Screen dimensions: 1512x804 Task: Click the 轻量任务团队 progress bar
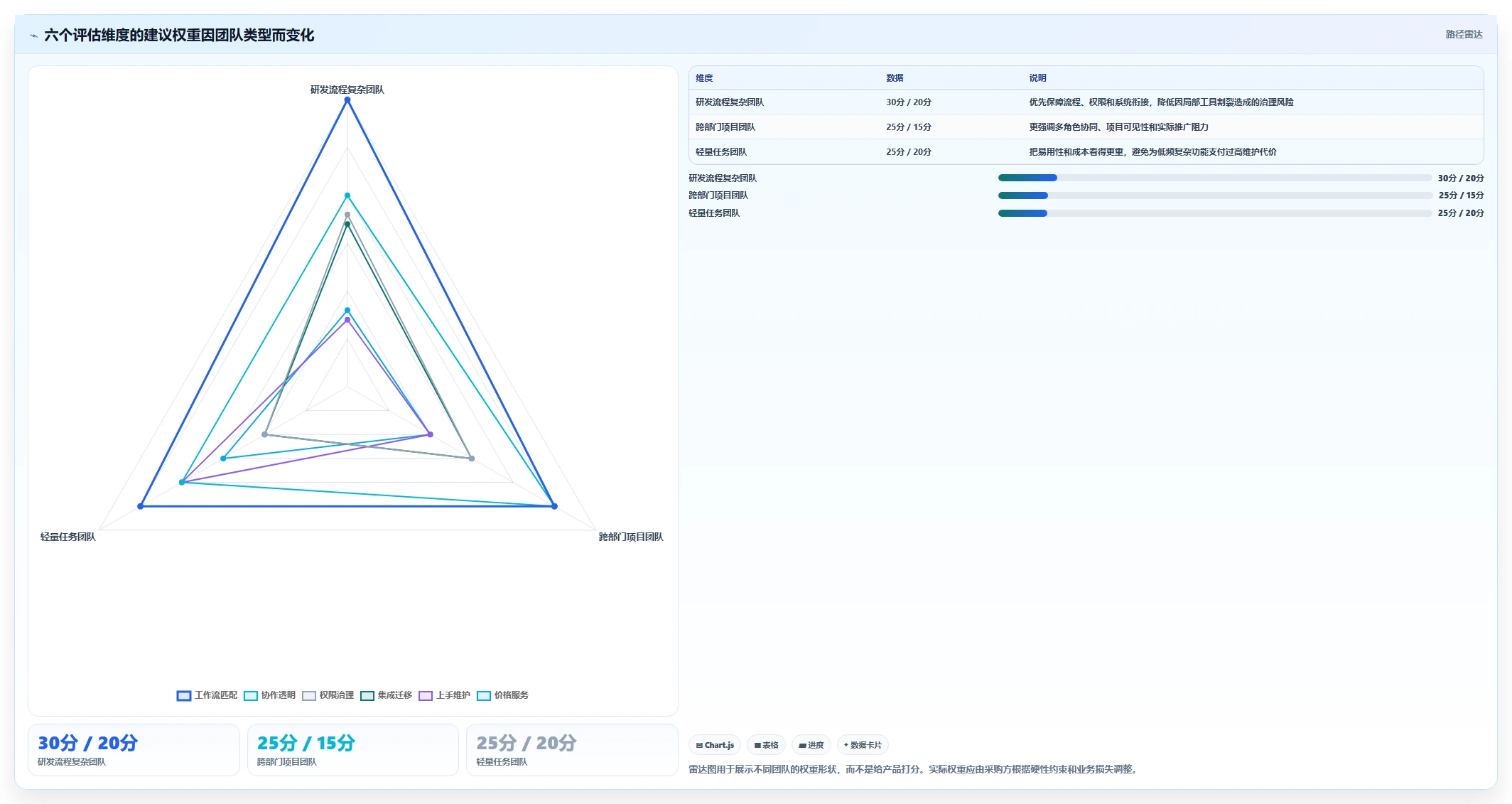1215,213
